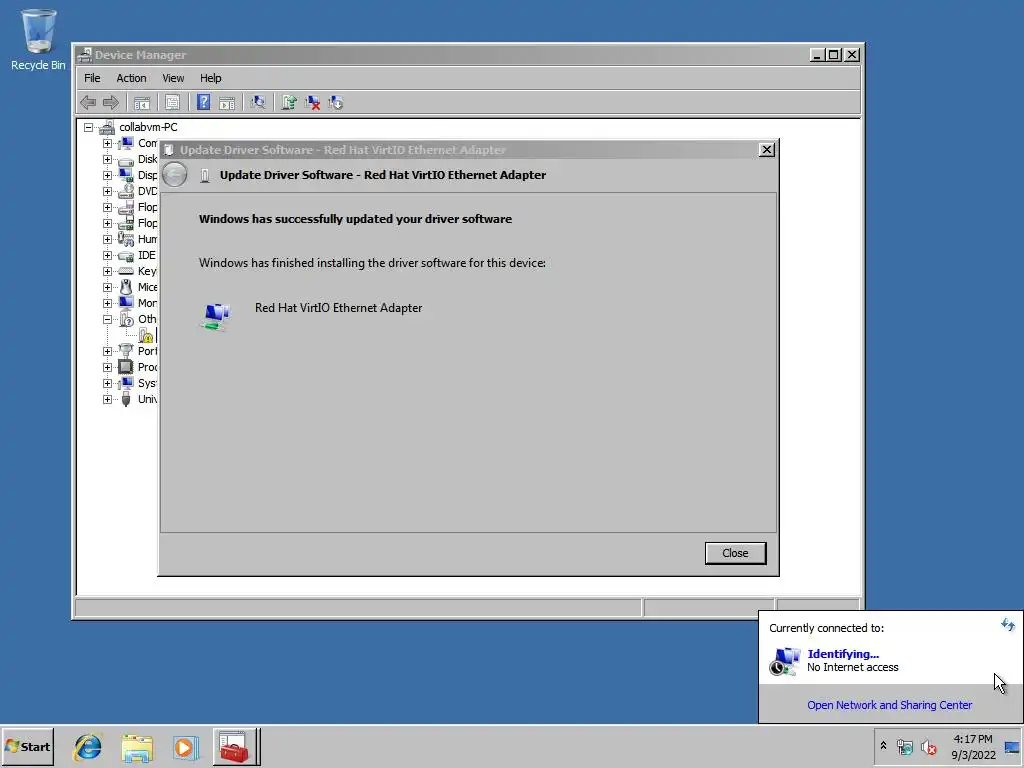The width and height of the screenshot is (1024, 768).
Task: Click the blue question mark Help icon
Action: point(203,102)
